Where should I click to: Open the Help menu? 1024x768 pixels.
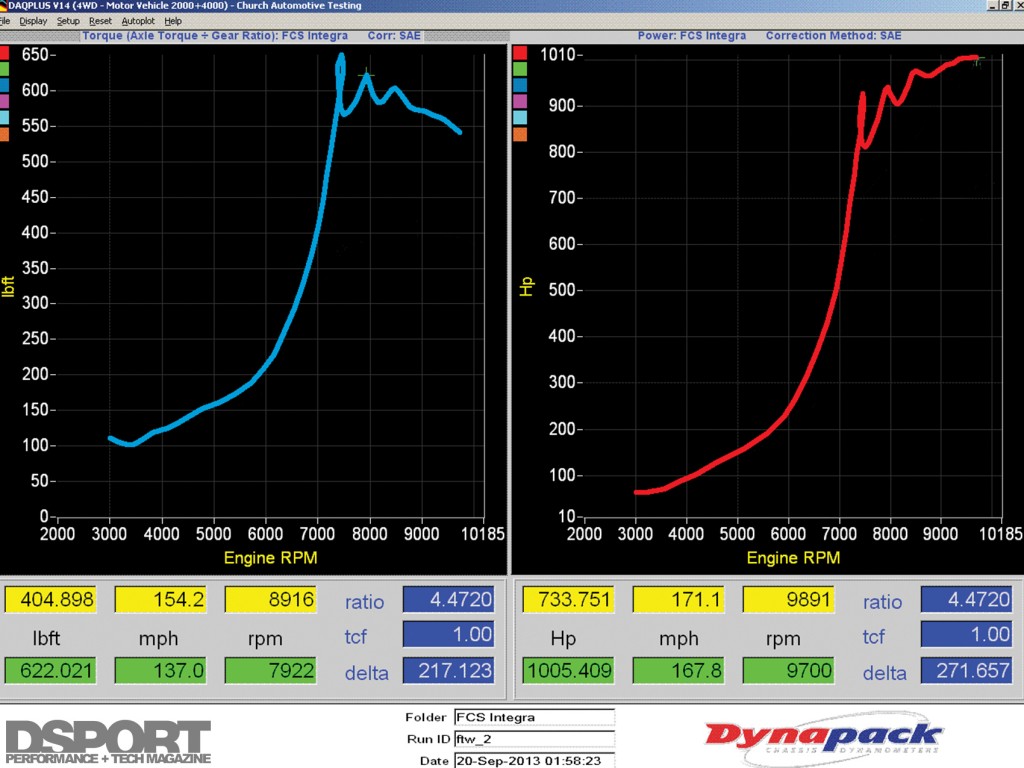click(173, 20)
